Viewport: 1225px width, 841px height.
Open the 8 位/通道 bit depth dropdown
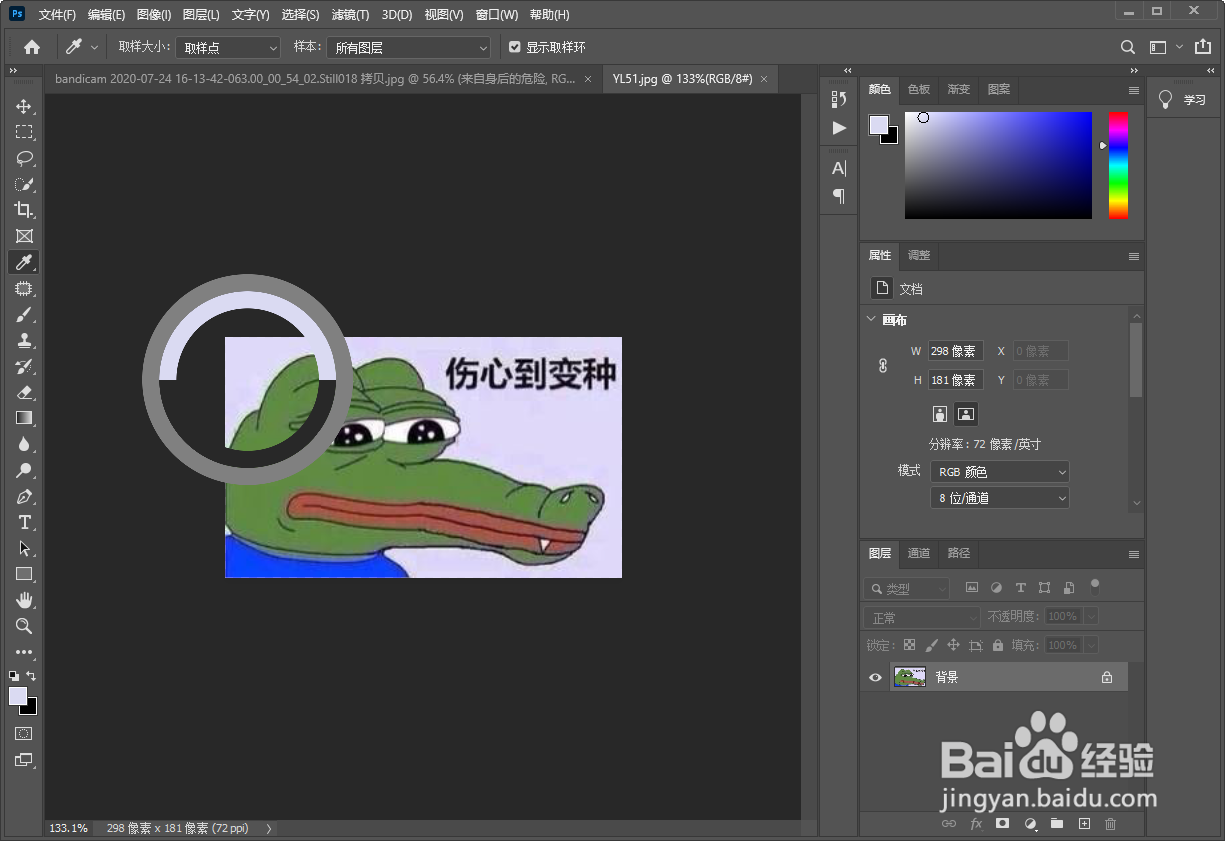click(1000, 497)
